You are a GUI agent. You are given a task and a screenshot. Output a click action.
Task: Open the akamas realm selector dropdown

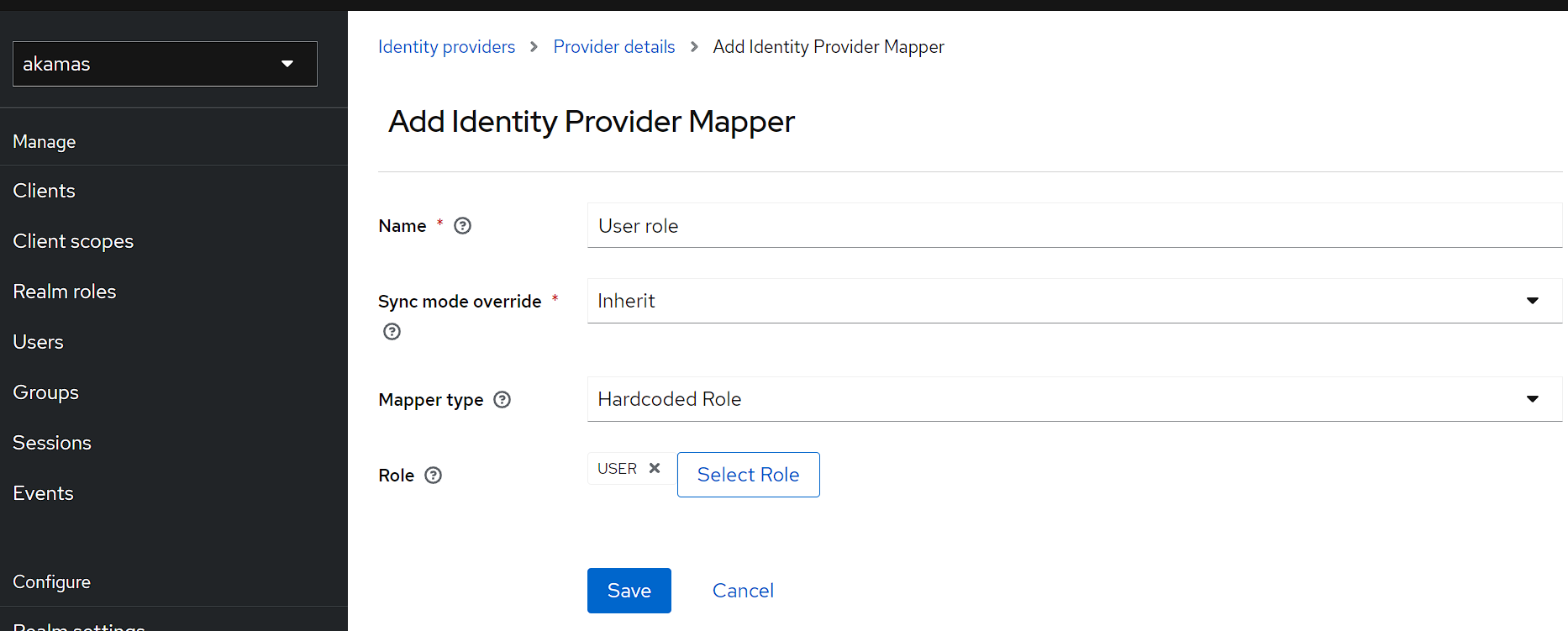pos(165,64)
